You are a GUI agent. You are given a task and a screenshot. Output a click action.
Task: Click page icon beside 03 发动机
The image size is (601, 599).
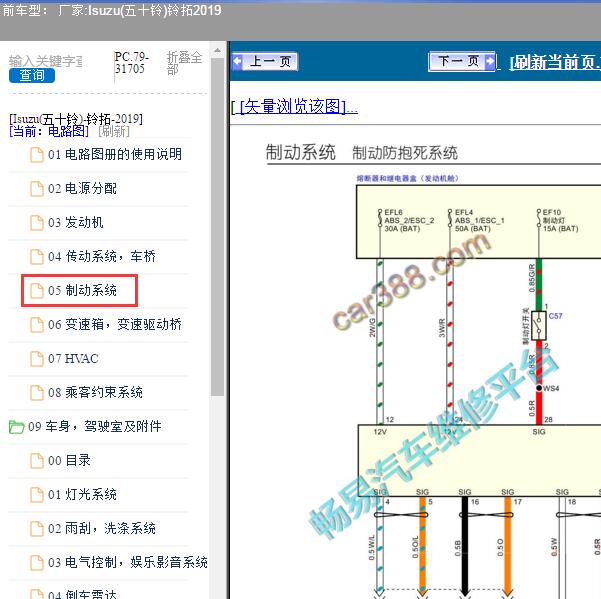click(37, 223)
